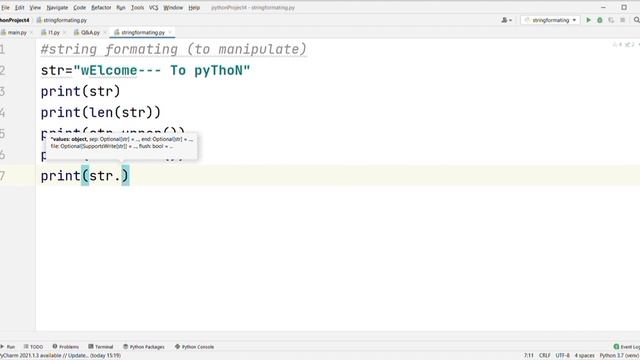Screen dimensions: 640x360
Task: Open the Run menu
Action: pyautogui.click(x=121, y=7)
